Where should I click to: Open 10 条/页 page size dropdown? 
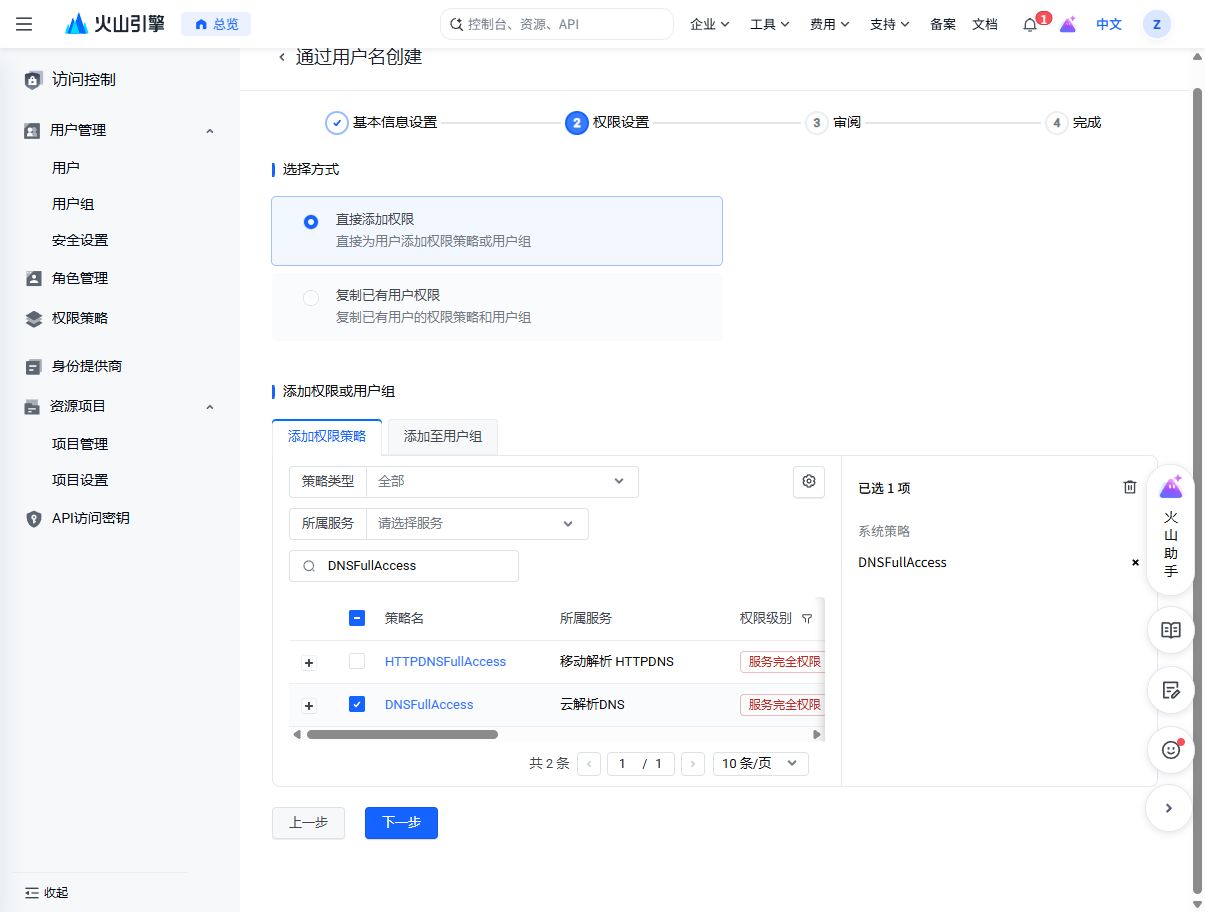pos(760,764)
